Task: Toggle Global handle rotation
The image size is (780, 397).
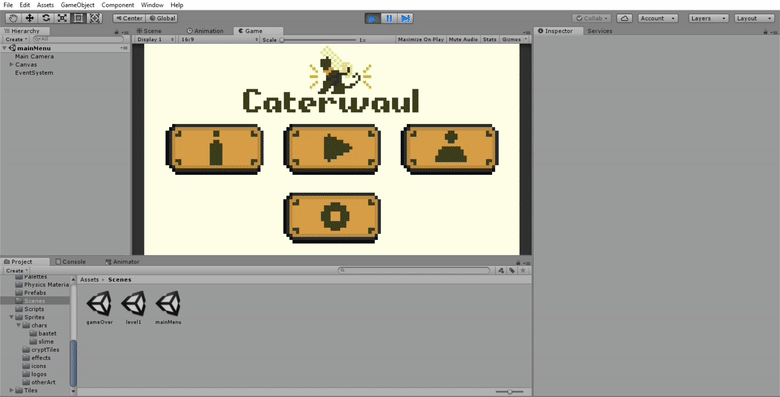Action: (162, 18)
